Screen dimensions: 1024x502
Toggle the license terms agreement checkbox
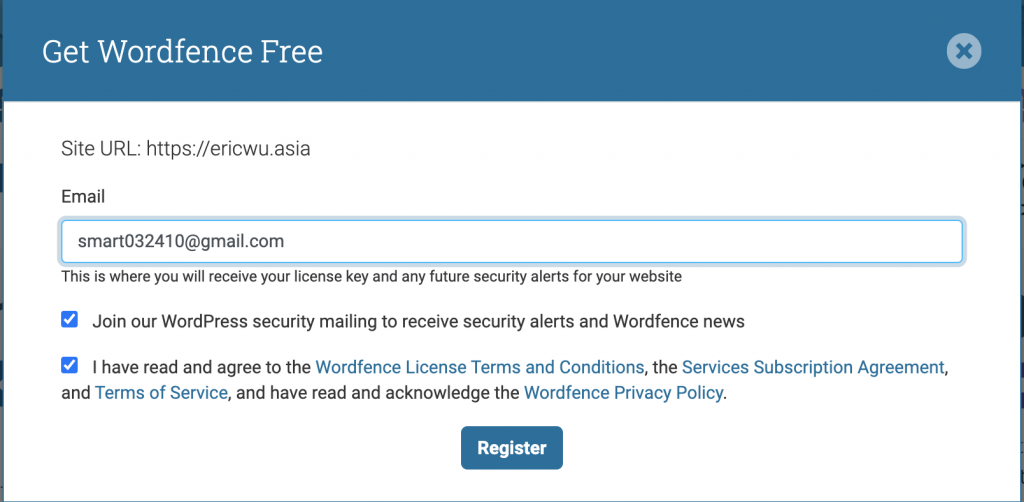click(69, 366)
